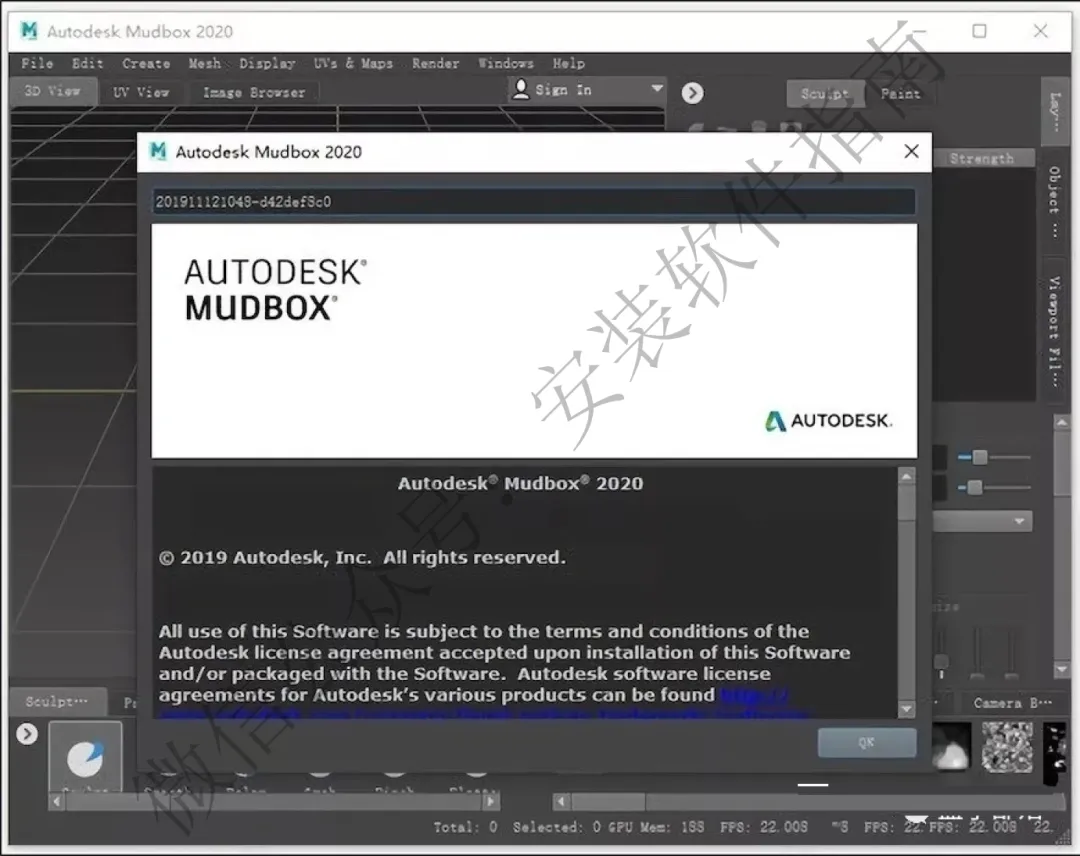Click the Autodesk Mudbox splash logo
This screenshot has height=856, width=1080.
(276, 289)
